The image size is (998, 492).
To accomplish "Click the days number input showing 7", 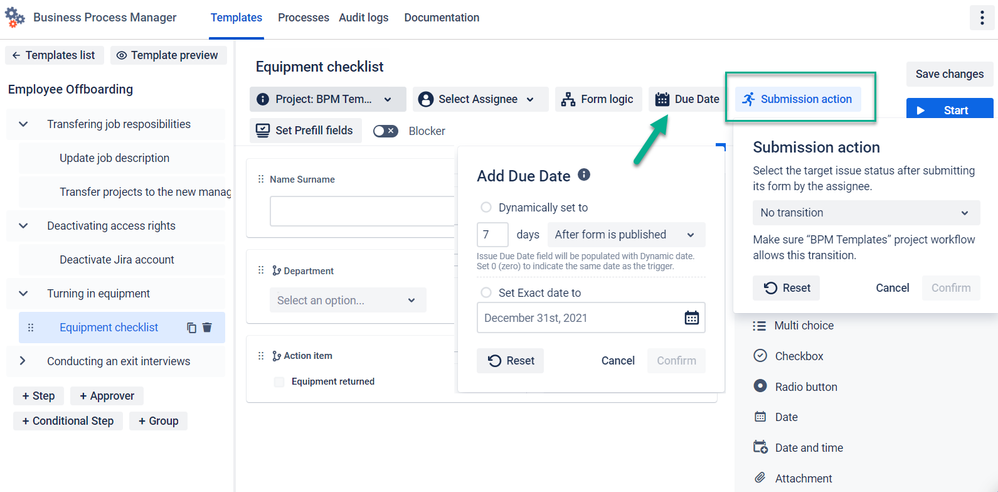I will point(493,235).
